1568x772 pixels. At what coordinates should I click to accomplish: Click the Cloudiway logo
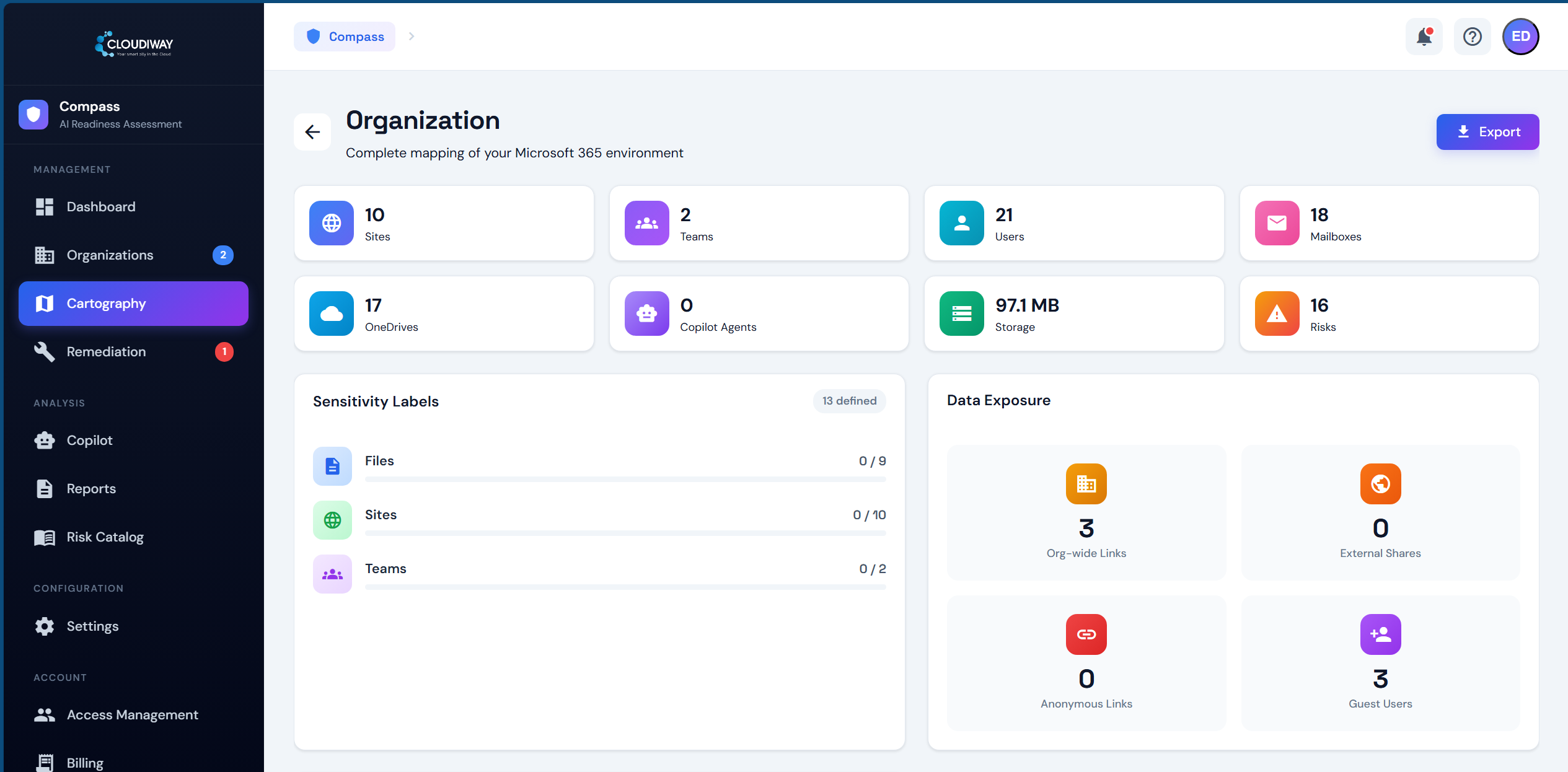click(134, 44)
